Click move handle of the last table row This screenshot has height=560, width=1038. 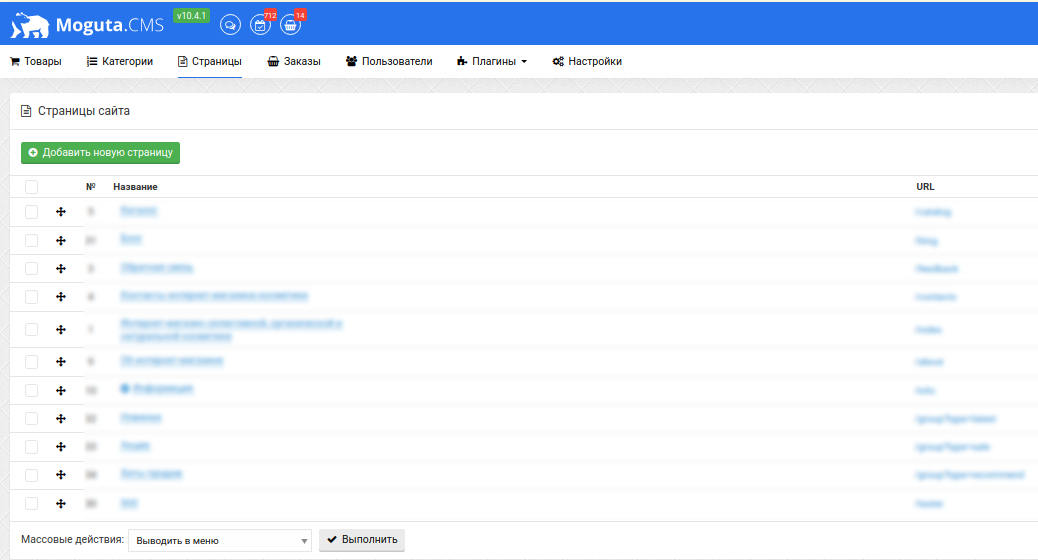(61, 504)
